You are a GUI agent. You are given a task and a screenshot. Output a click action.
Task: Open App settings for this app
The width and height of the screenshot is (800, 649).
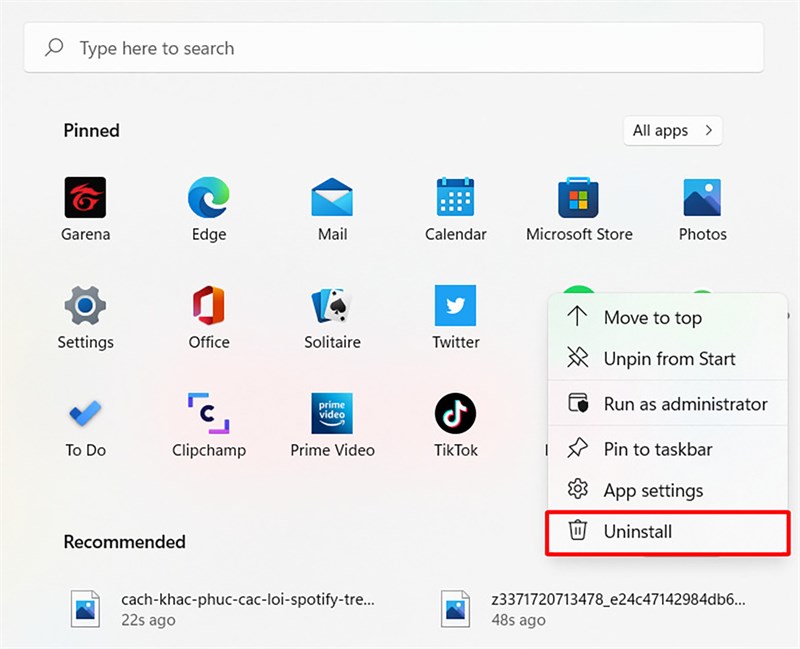(x=654, y=490)
